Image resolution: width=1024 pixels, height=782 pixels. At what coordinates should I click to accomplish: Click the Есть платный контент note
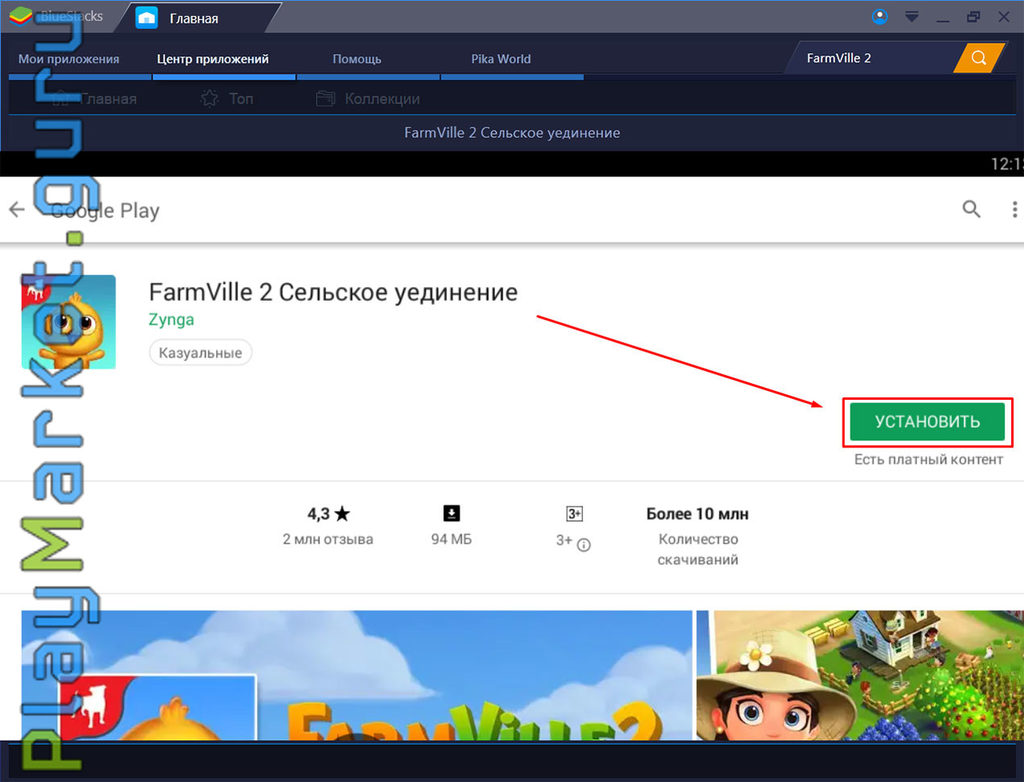tap(929, 459)
